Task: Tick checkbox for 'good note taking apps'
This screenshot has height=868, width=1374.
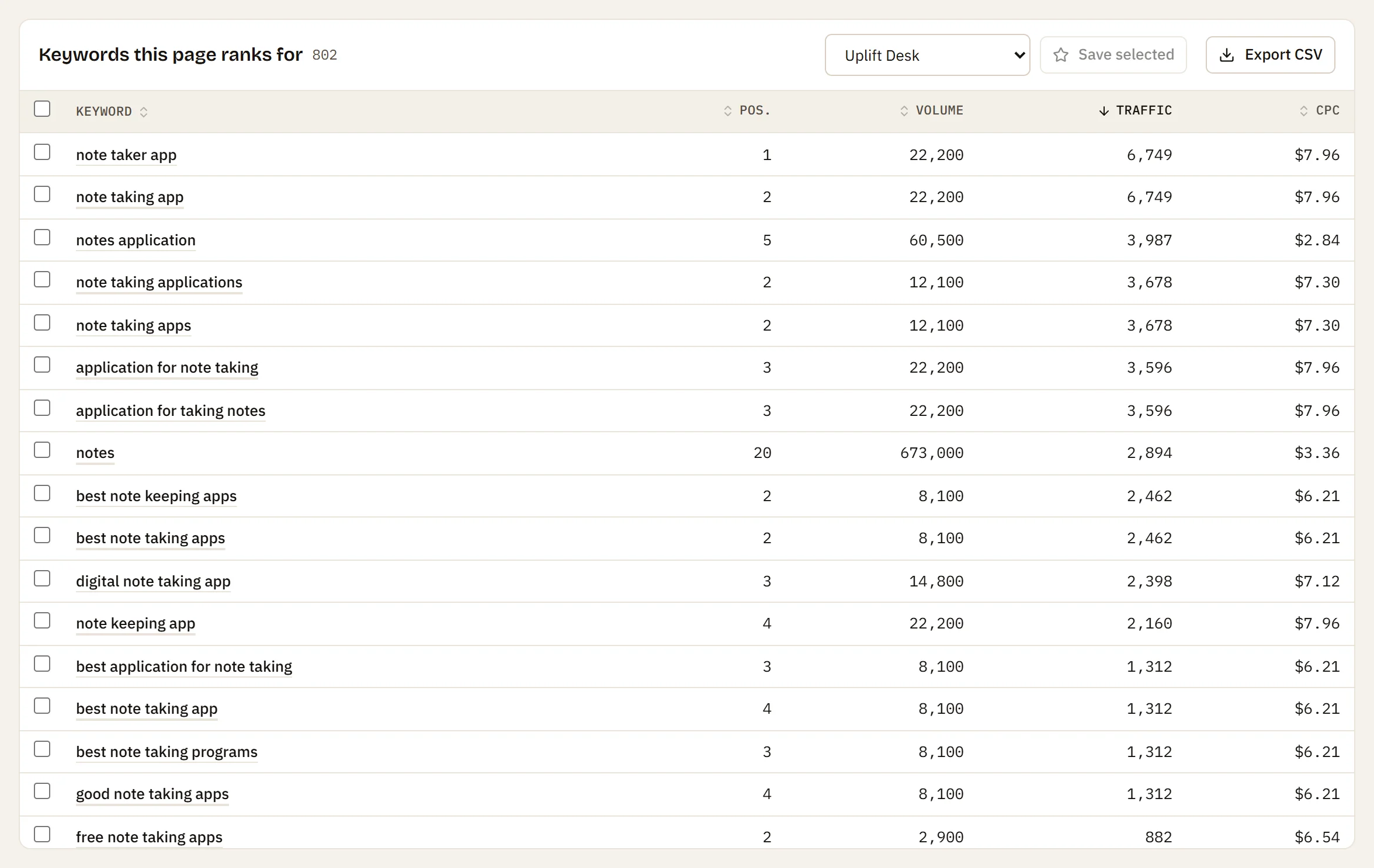Action: [42, 791]
